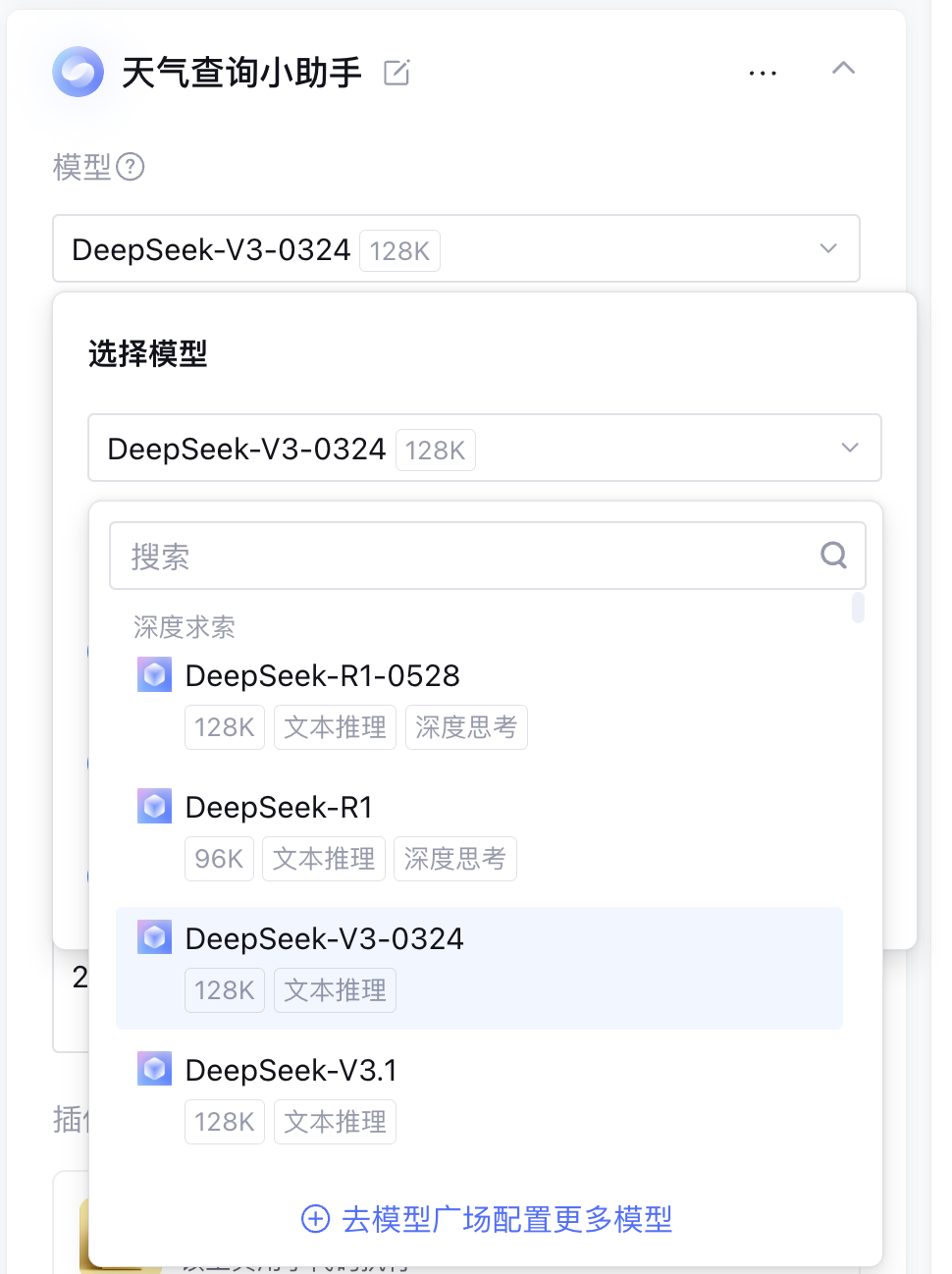Click the 模型 section label
The image size is (952, 1274).
pyautogui.click(x=82, y=167)
